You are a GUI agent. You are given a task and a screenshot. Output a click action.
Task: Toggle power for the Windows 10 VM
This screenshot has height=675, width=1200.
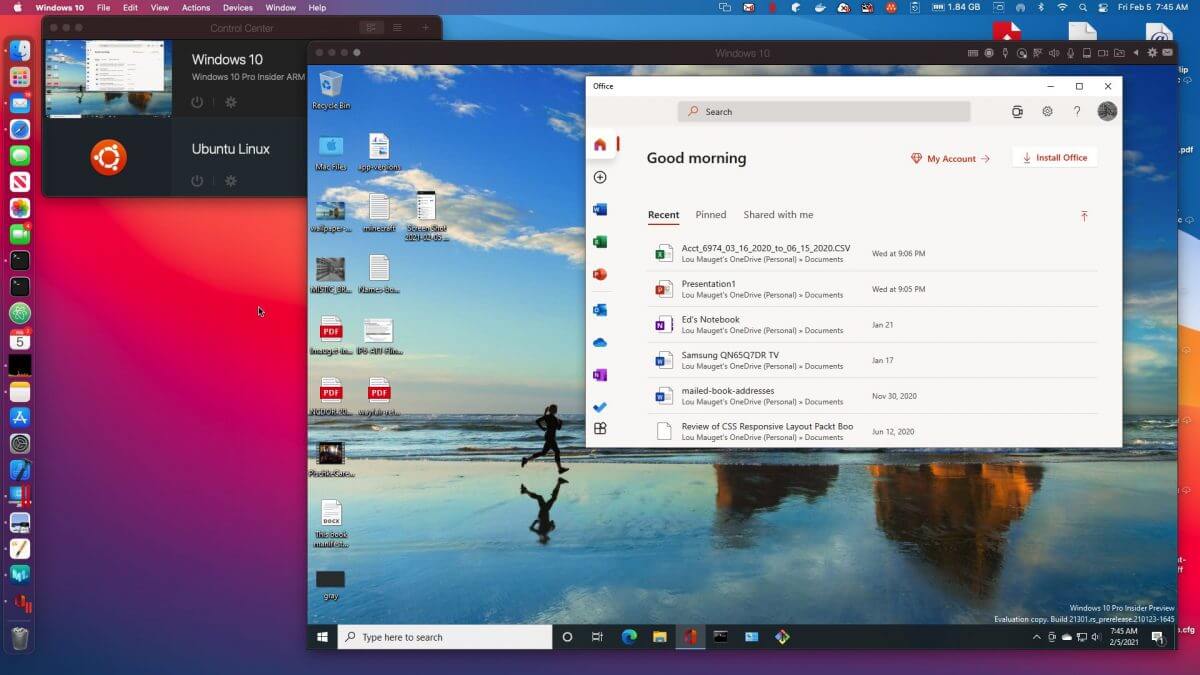[197, 102]
